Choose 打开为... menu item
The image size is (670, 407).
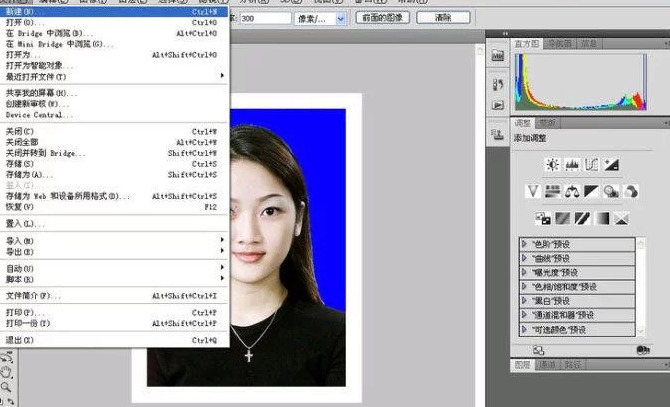click(x=115, y=55)
